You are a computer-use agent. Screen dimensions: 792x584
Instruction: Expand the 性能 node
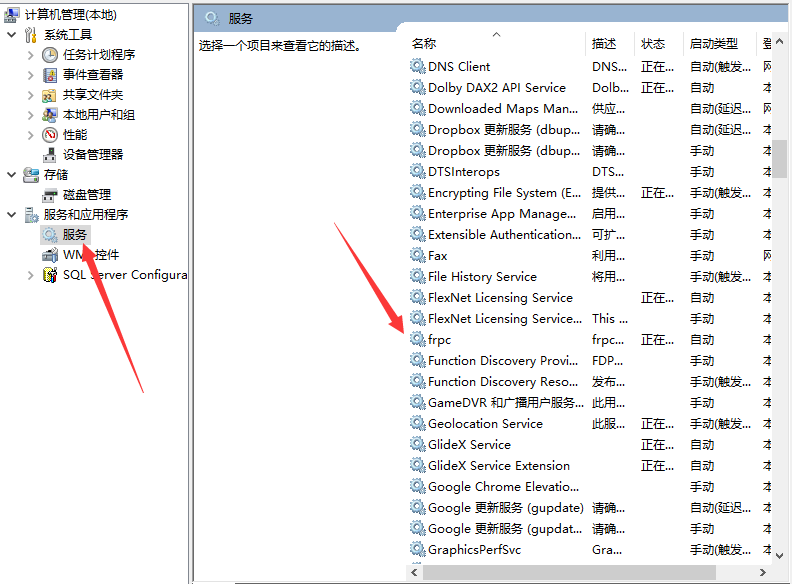pyautogui.click(x=30, y=135)
